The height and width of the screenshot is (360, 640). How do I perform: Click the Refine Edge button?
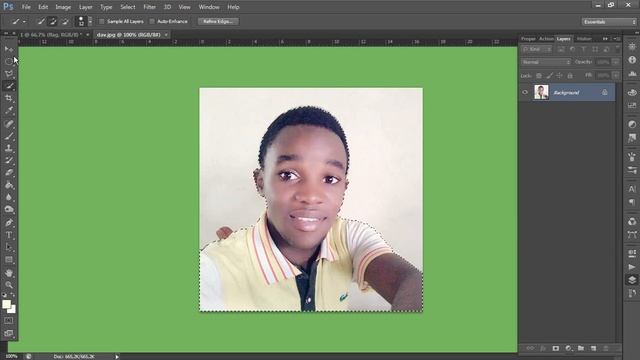tap(218, 21)
